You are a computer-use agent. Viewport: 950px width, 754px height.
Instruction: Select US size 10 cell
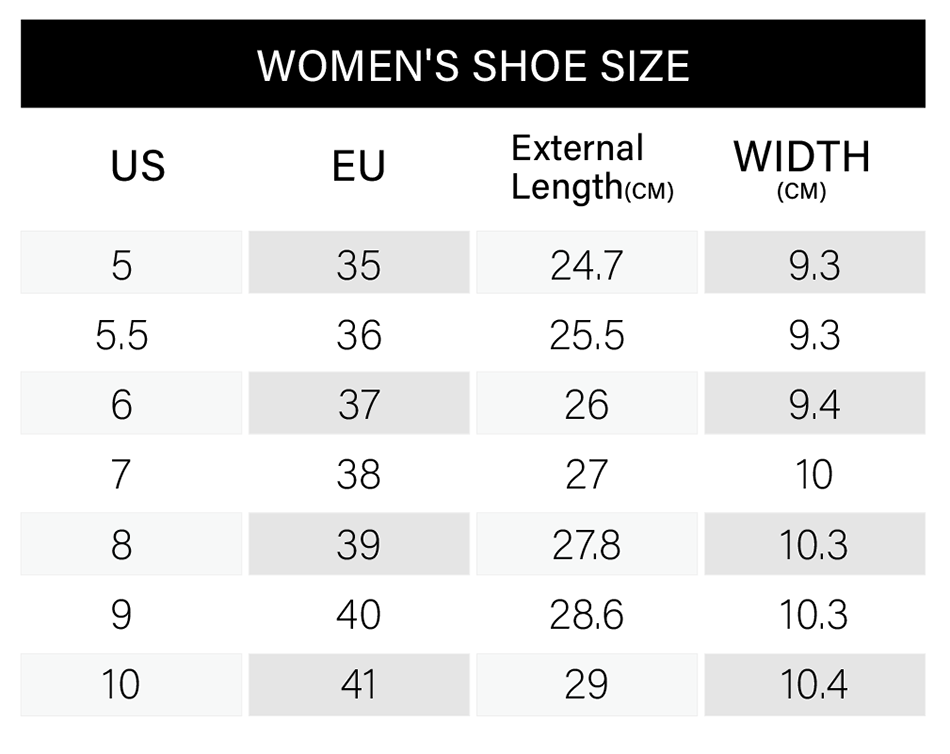(x=131, y=685)
